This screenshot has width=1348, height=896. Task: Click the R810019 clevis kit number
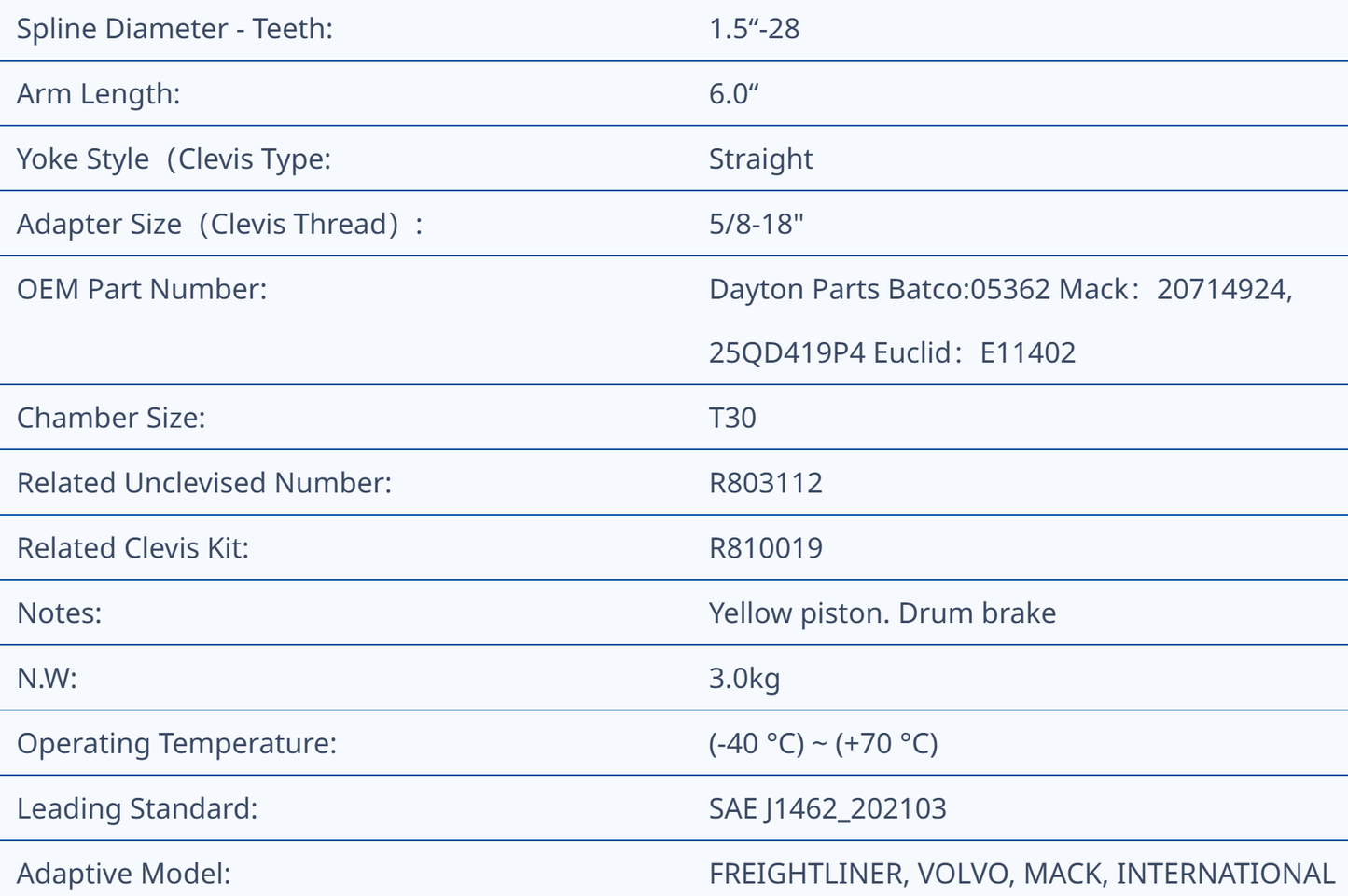pyautogui.click(x=765, y=548)
